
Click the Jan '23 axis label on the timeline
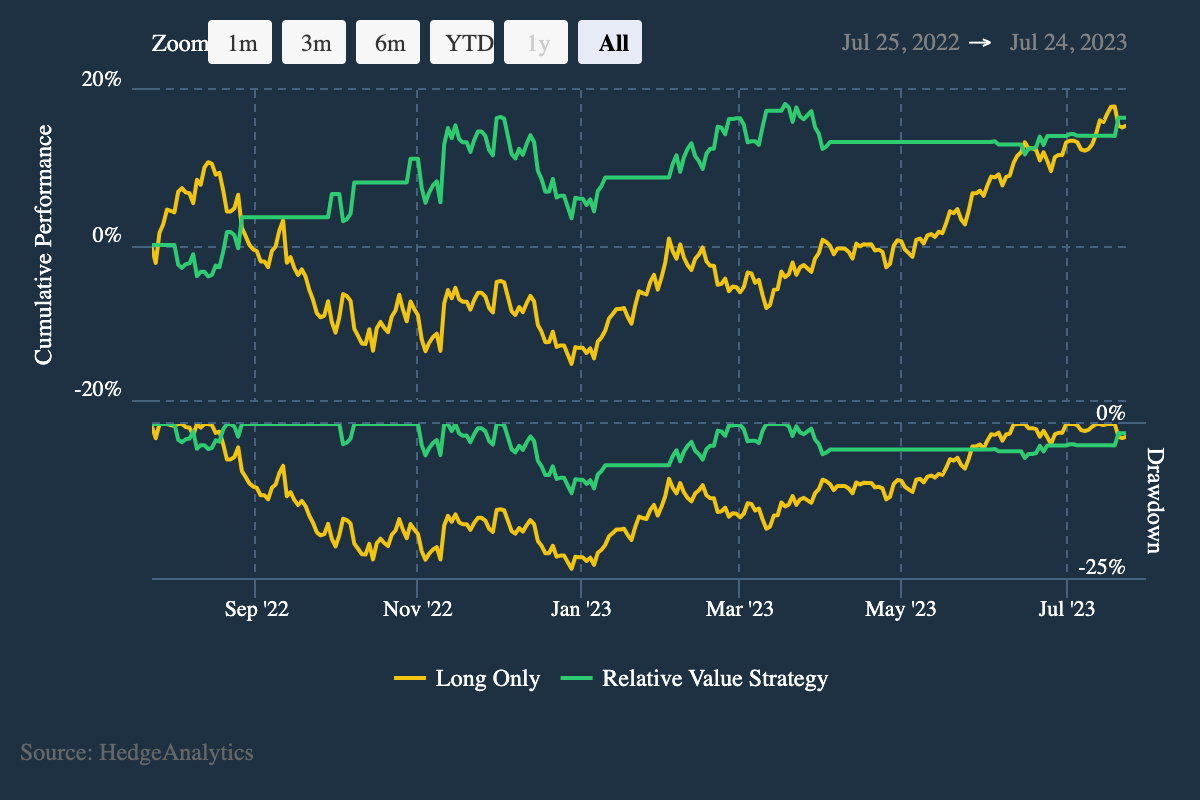[x=583, y=607]
